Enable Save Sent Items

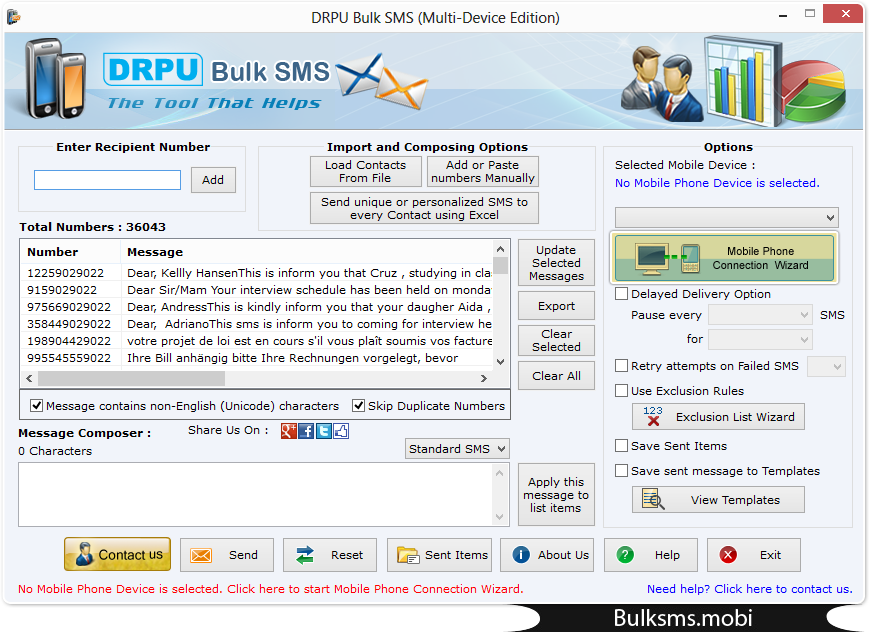pyautogui.click(x=622, y=446)
